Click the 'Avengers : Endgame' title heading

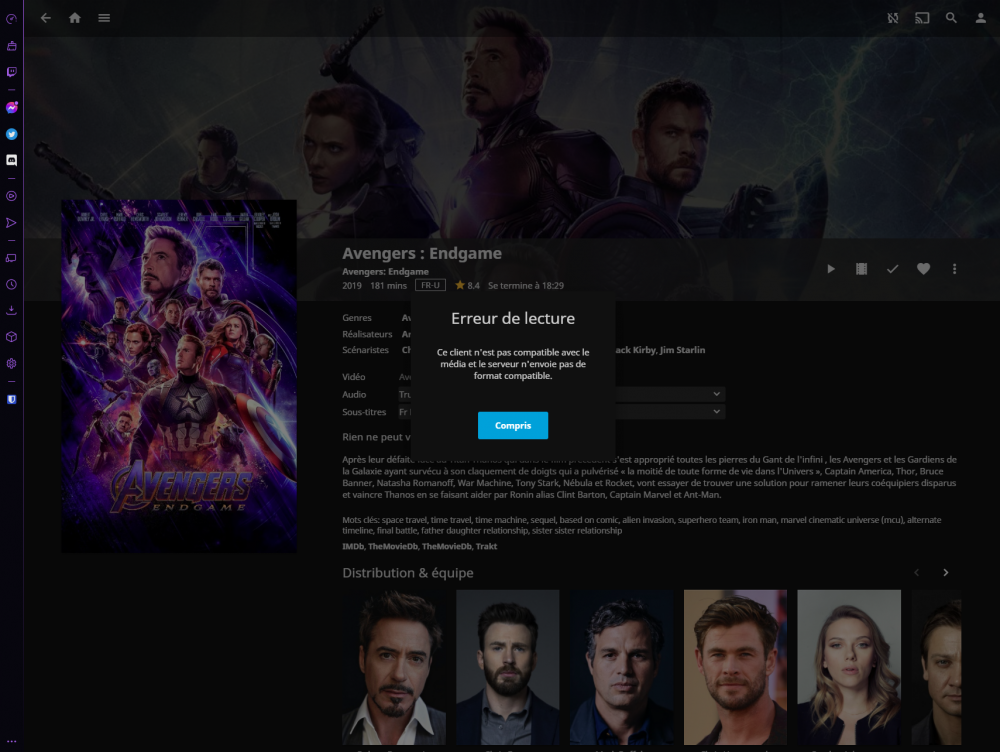pos(422,253)
